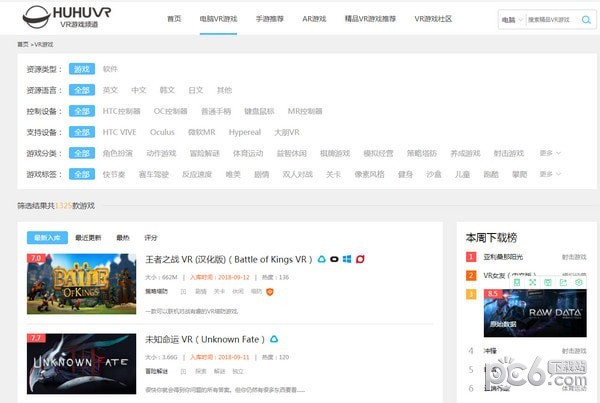Viewport: 600px width, 403px height.
Task: Filter game category by 角色扮演
Action: click(x=117, y=153)
